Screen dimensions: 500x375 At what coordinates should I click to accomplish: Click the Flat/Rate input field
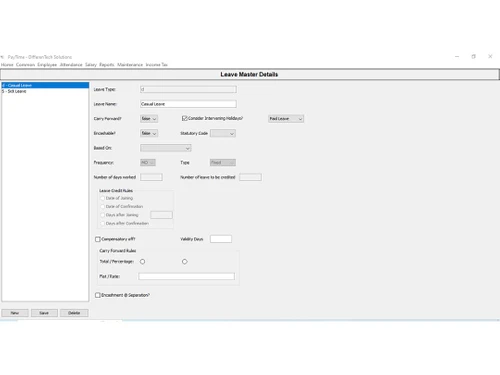coord(187,276)
